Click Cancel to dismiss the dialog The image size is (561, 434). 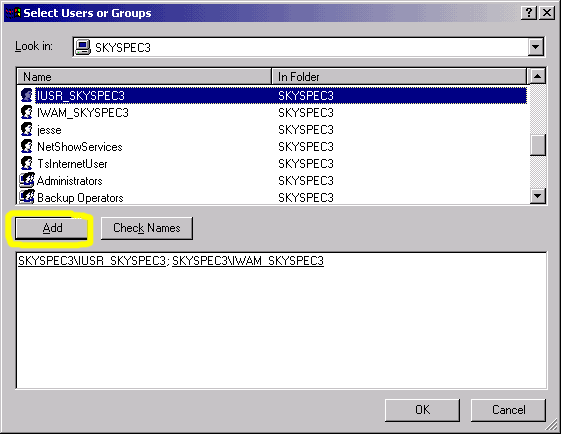[x=508, y=410]
